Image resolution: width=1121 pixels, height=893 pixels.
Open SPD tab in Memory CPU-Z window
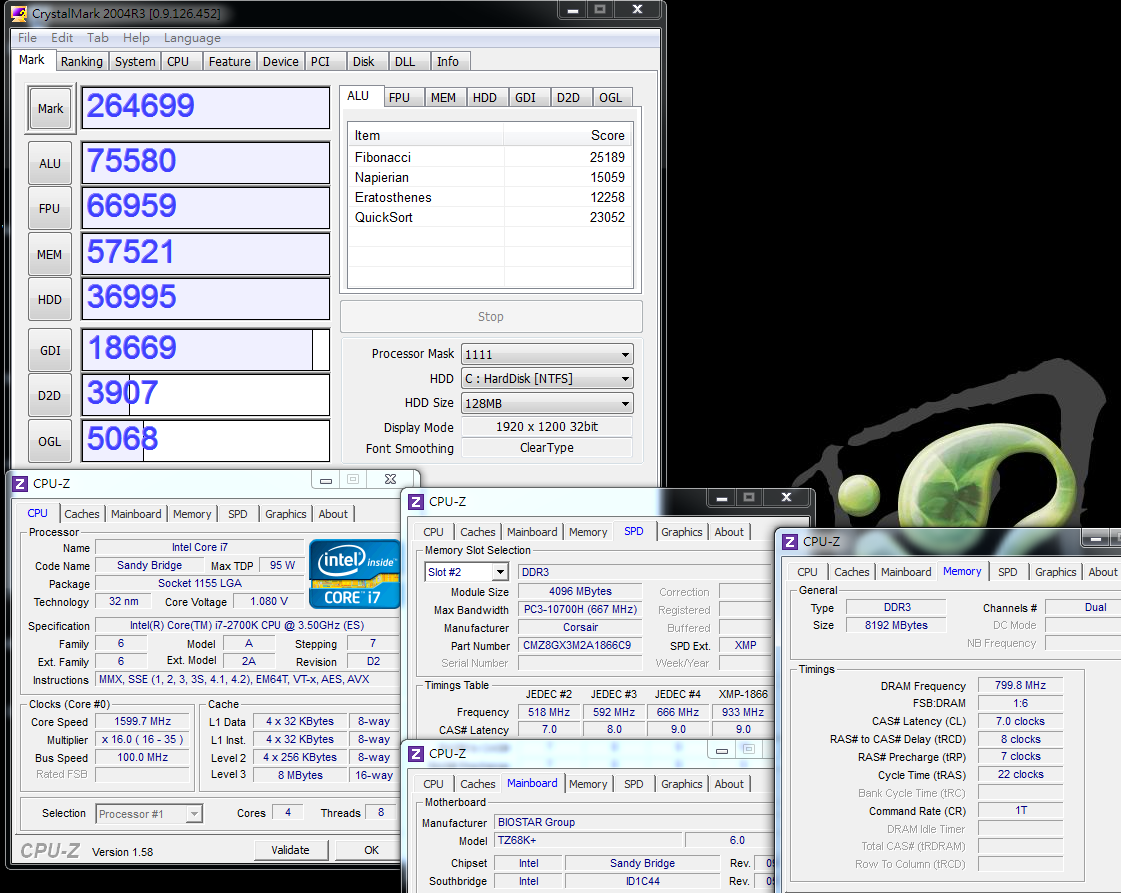coord(1007,572)
